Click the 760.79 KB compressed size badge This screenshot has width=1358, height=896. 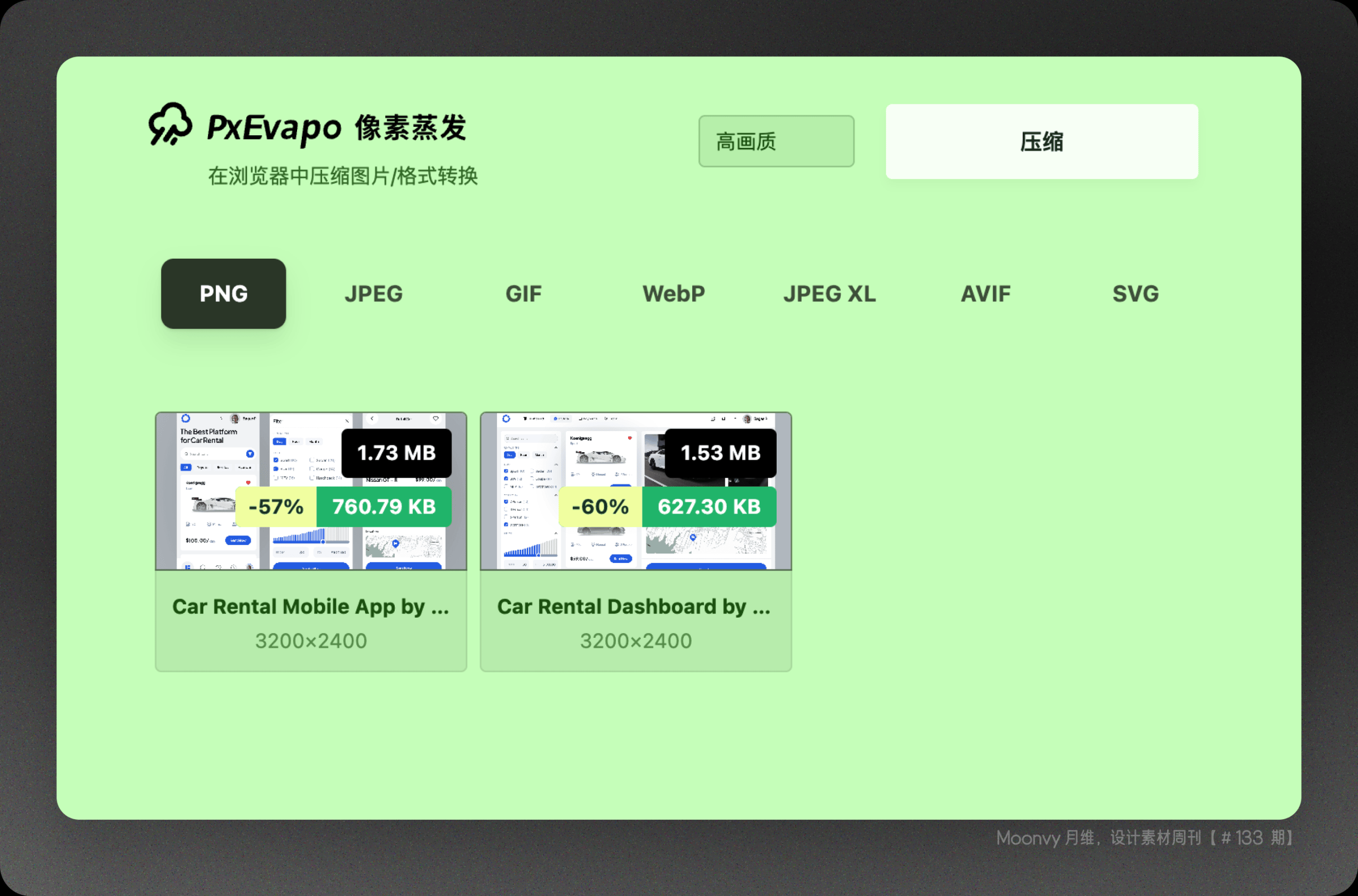coord(384,507)
